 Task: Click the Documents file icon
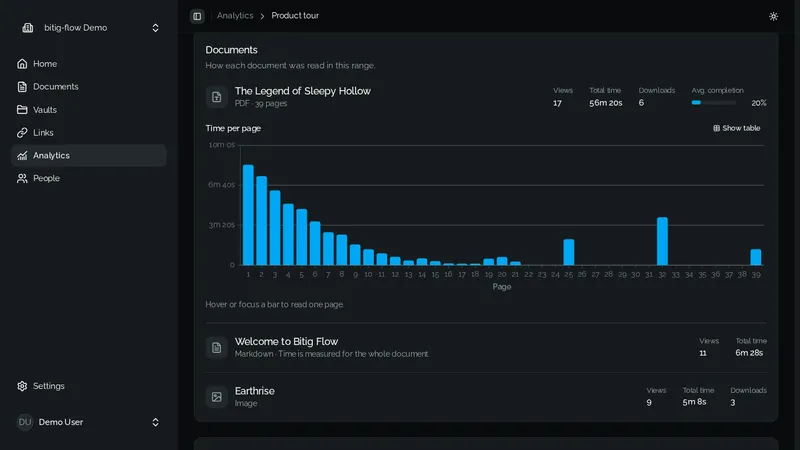pyautogui.click(x=22, y=87)
